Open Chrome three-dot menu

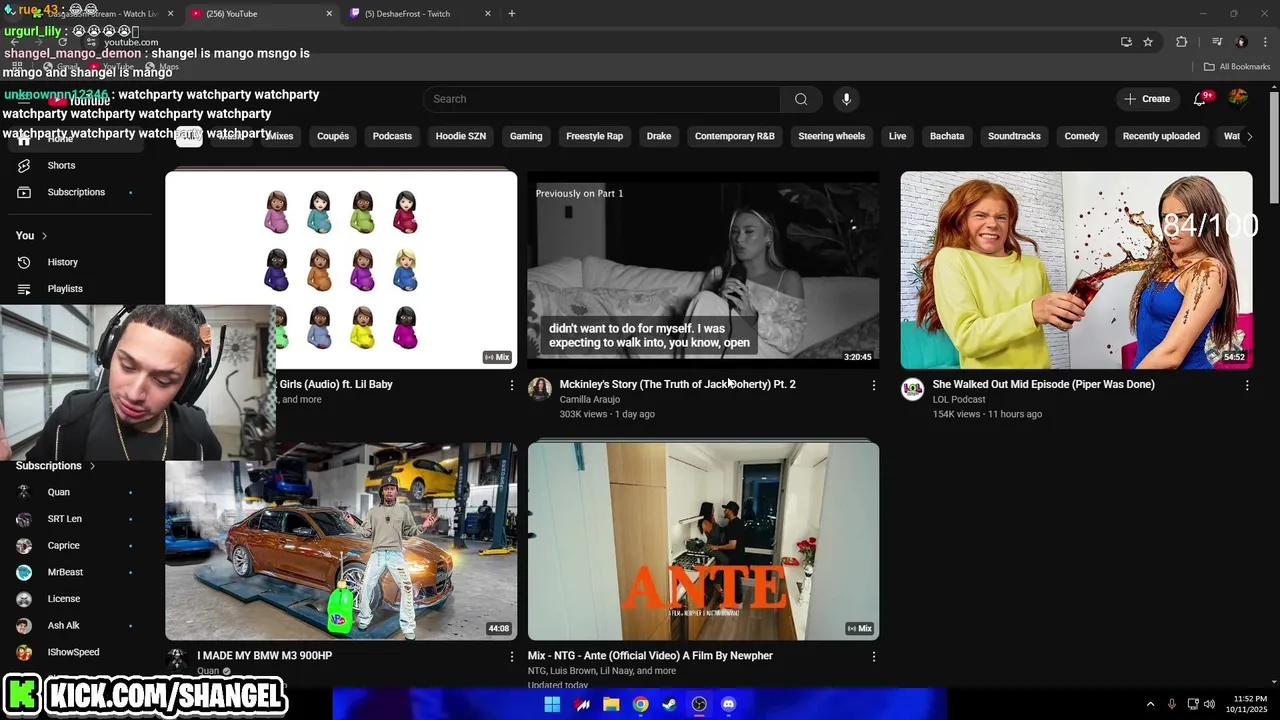click(x=1266, y=42)
